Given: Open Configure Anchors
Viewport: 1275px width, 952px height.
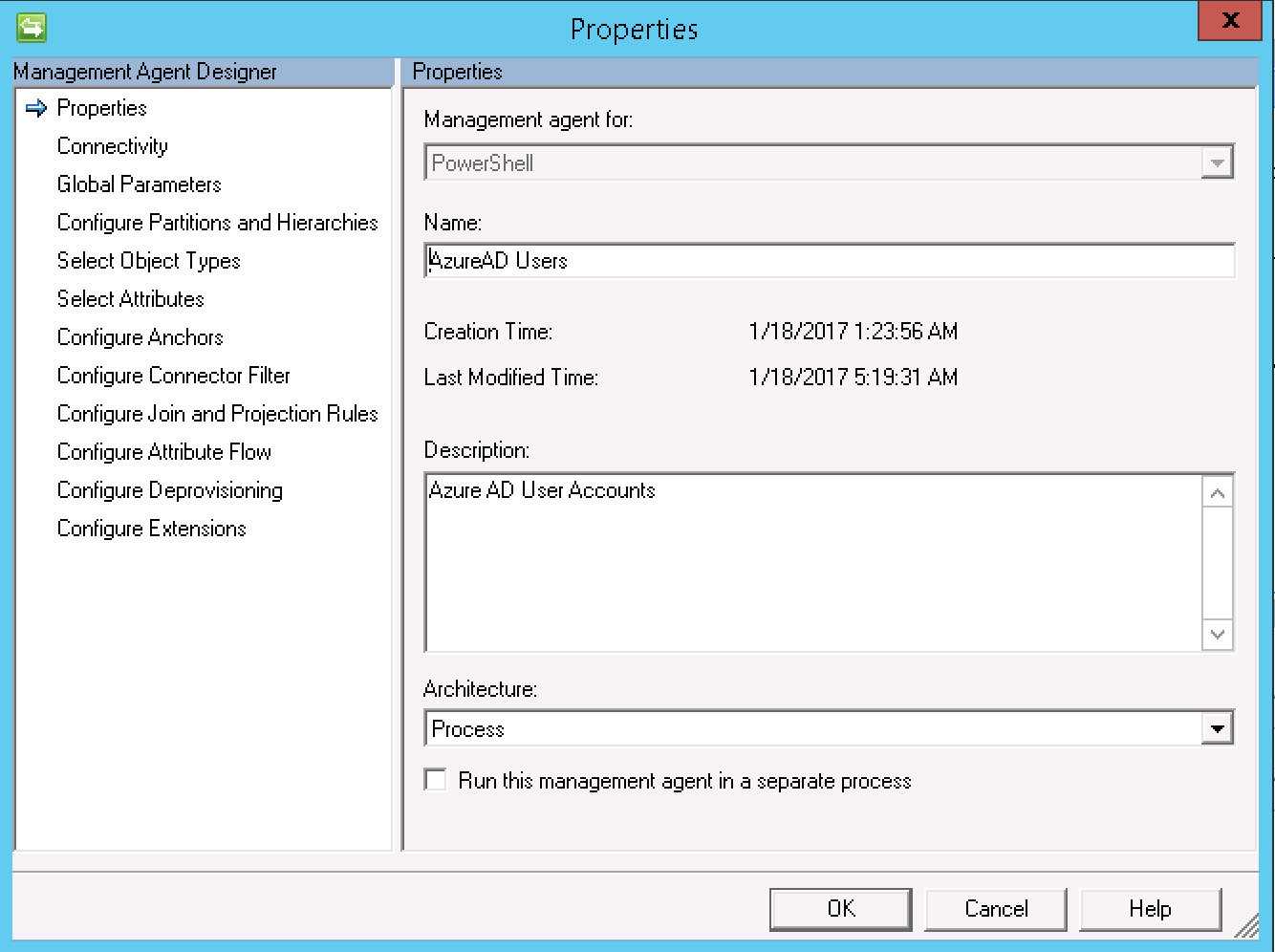Looking at the screenshot, I should coord(140,337).
